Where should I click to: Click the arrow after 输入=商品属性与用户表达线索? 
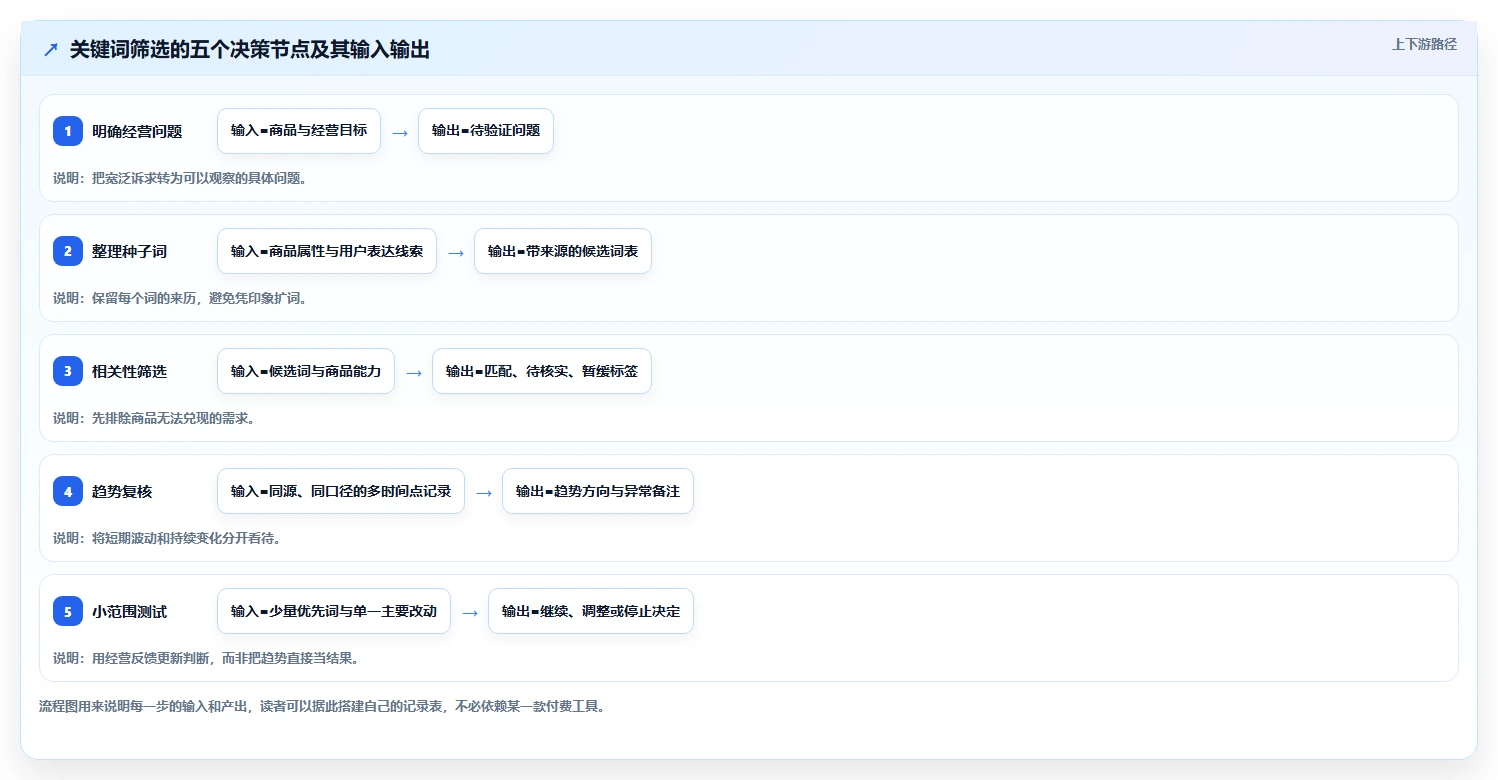coord(456,252)
